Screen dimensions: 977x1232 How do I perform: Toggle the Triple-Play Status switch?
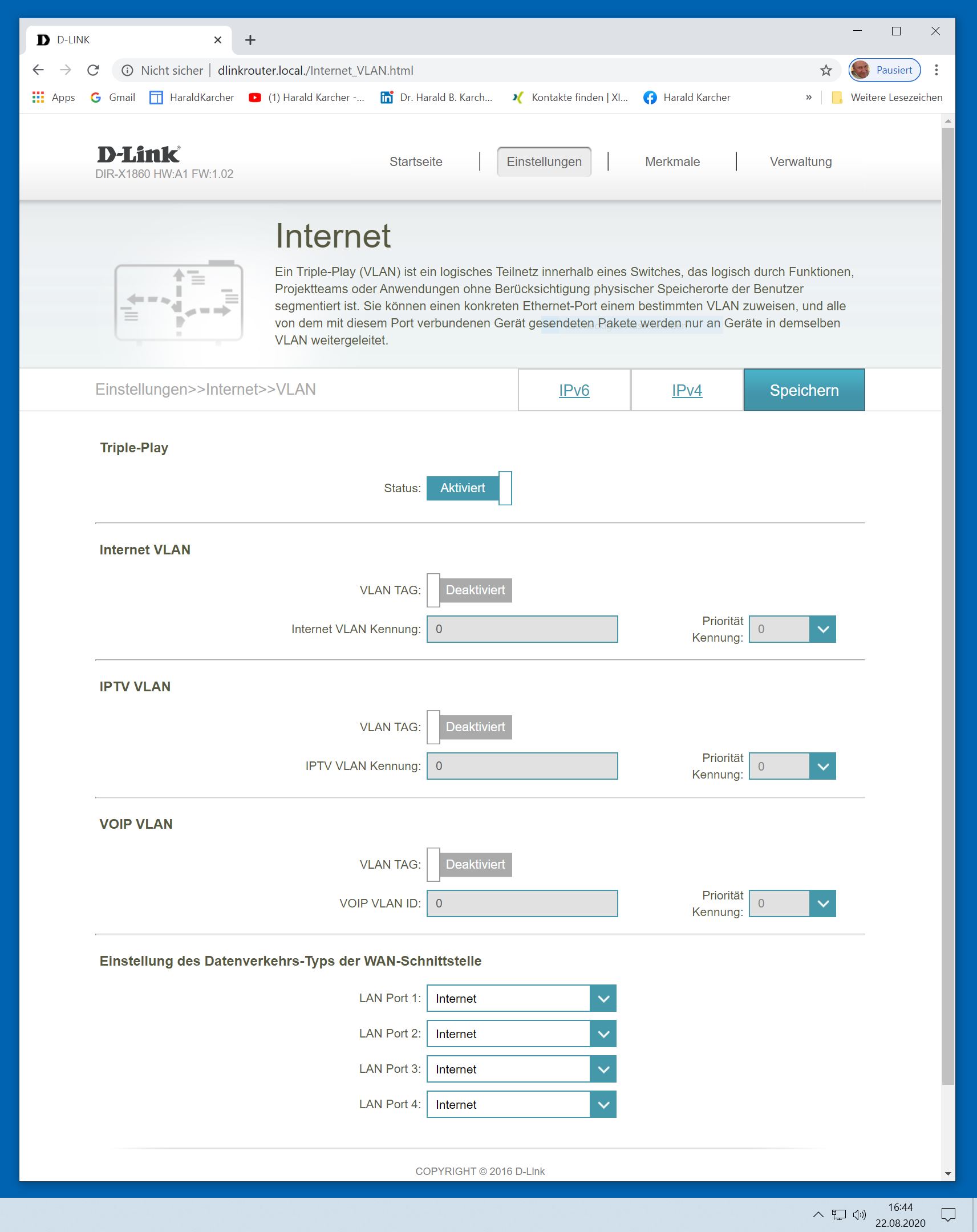coord(469,488)
